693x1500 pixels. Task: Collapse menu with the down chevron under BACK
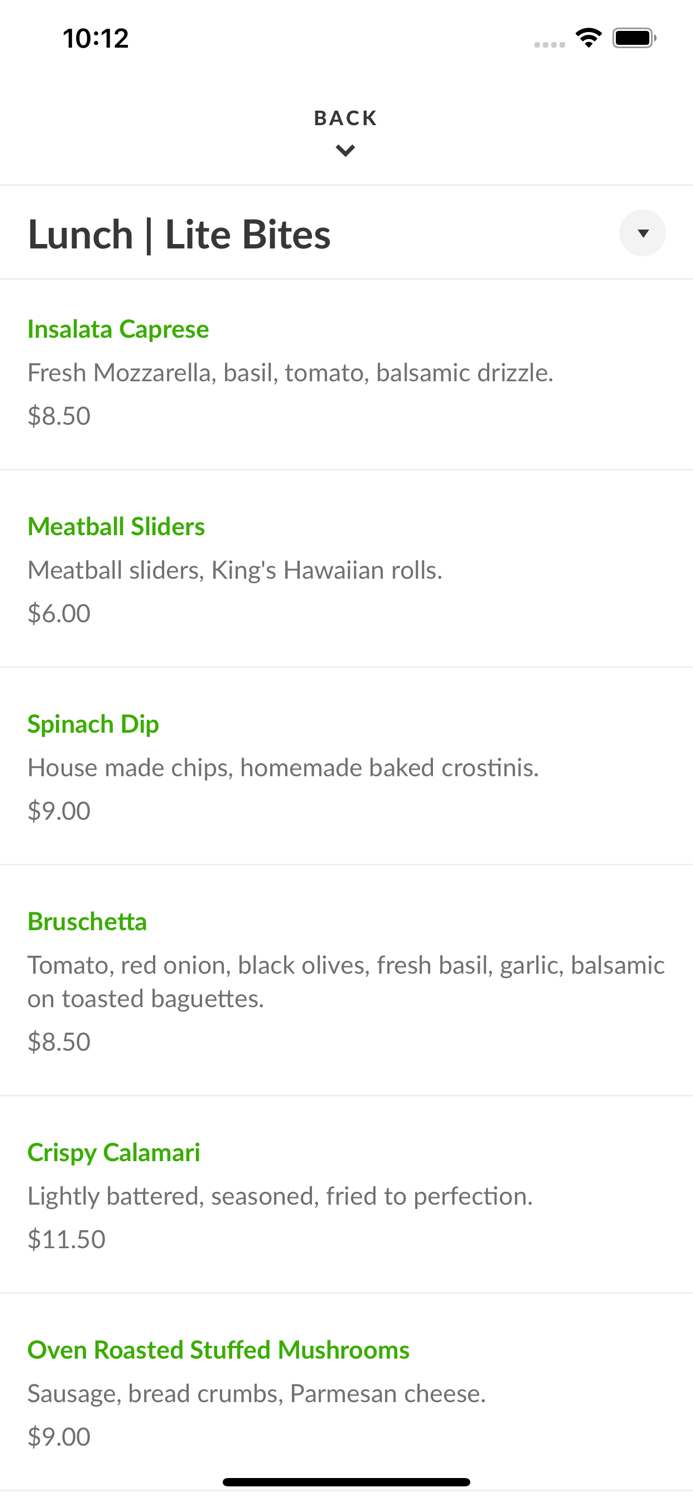pyautogui.click(x=345, y=151)
